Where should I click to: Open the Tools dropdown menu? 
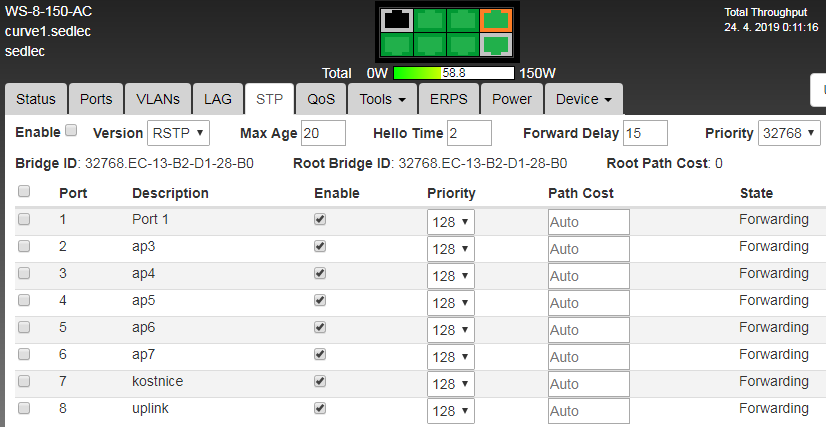[x=382, y=99]
